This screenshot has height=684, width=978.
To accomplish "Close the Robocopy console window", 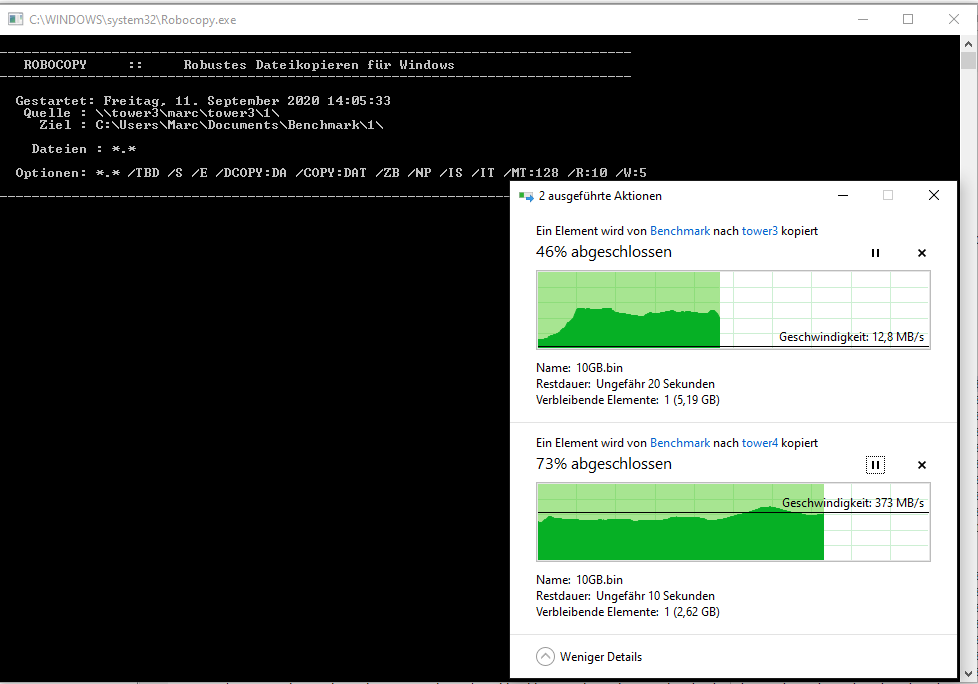I will pos(954,19).
